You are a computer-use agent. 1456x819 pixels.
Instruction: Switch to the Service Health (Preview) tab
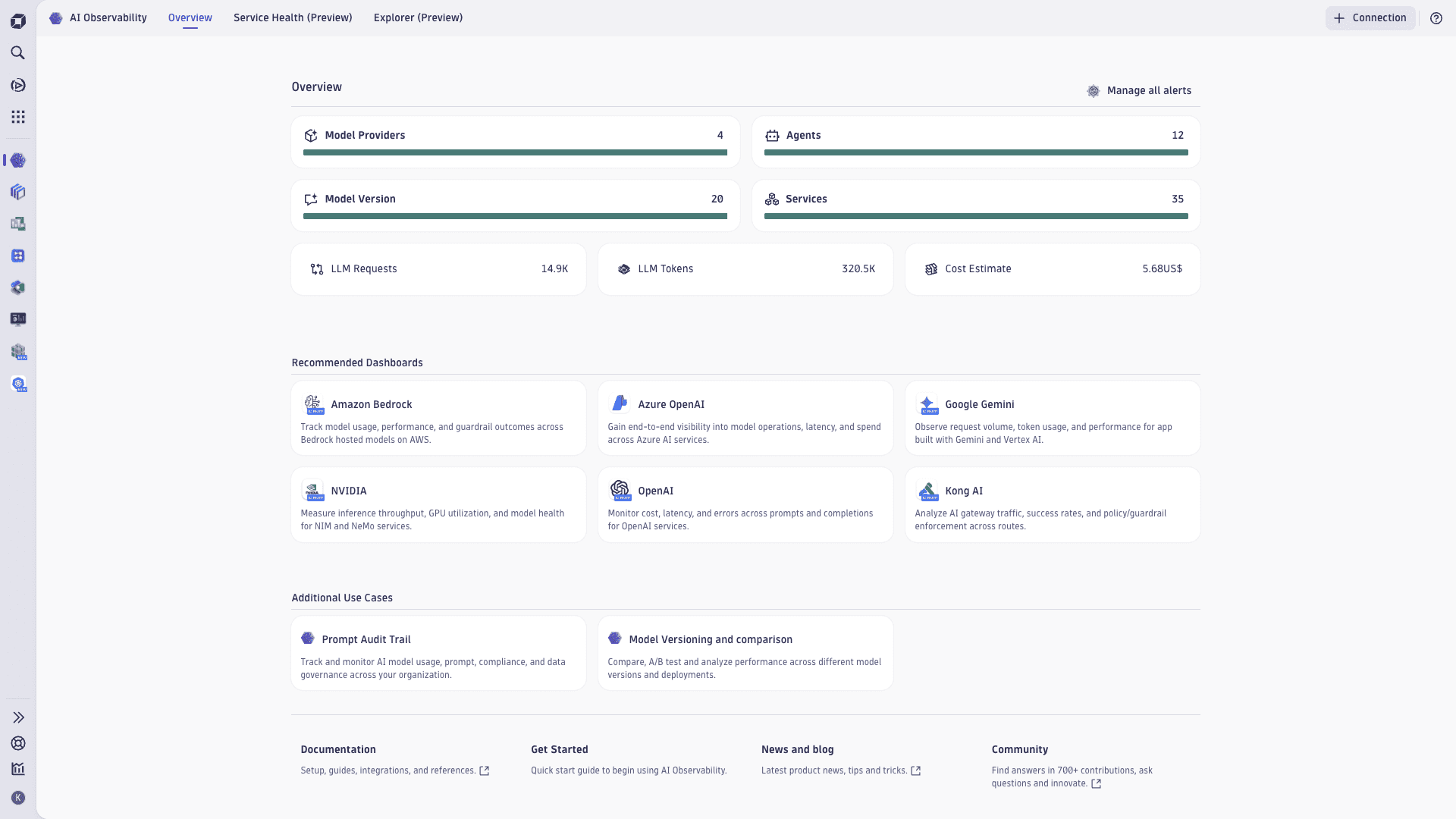(x=293, y=17)
